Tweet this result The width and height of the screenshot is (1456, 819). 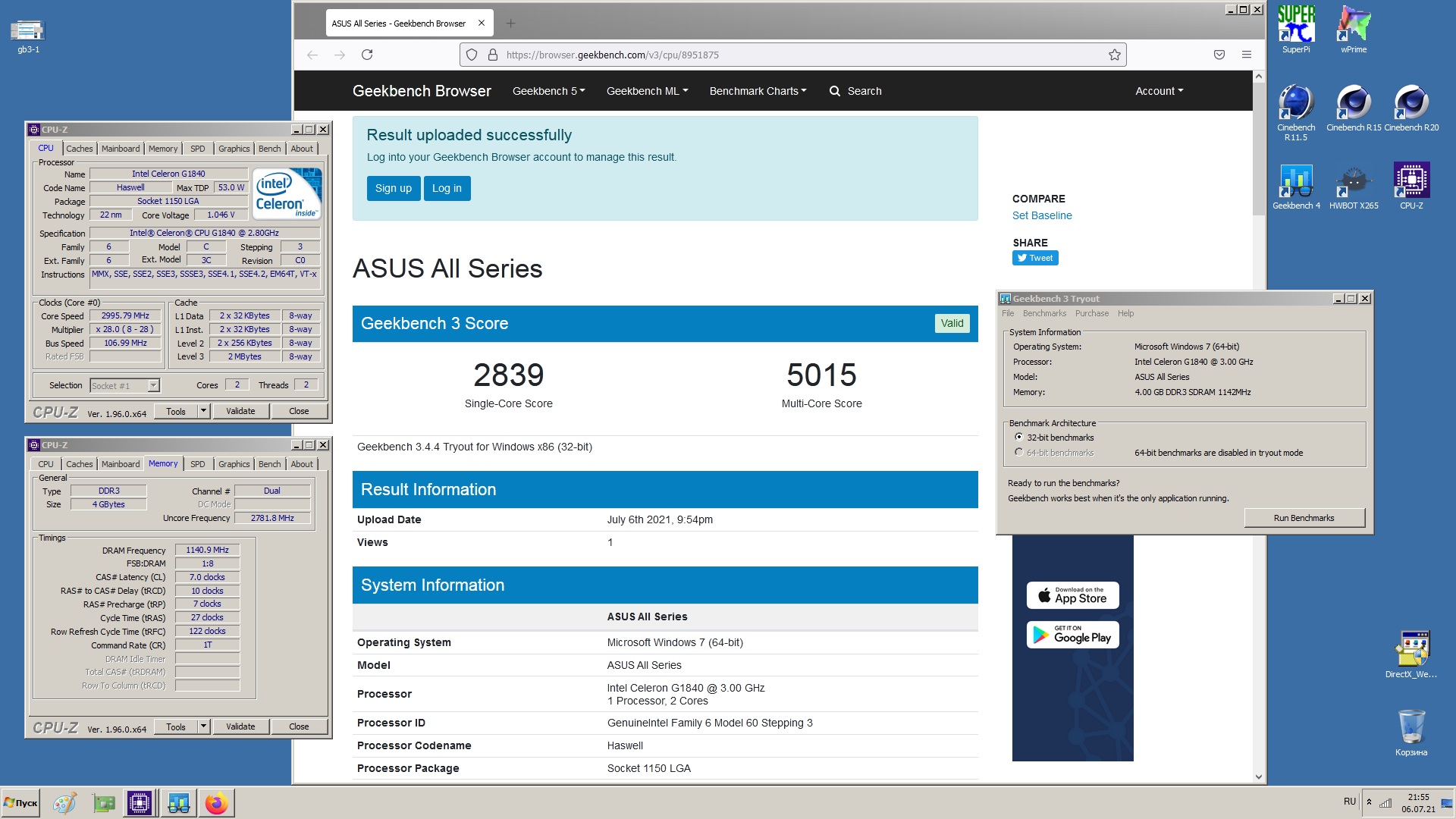(x=1035, y=258)
